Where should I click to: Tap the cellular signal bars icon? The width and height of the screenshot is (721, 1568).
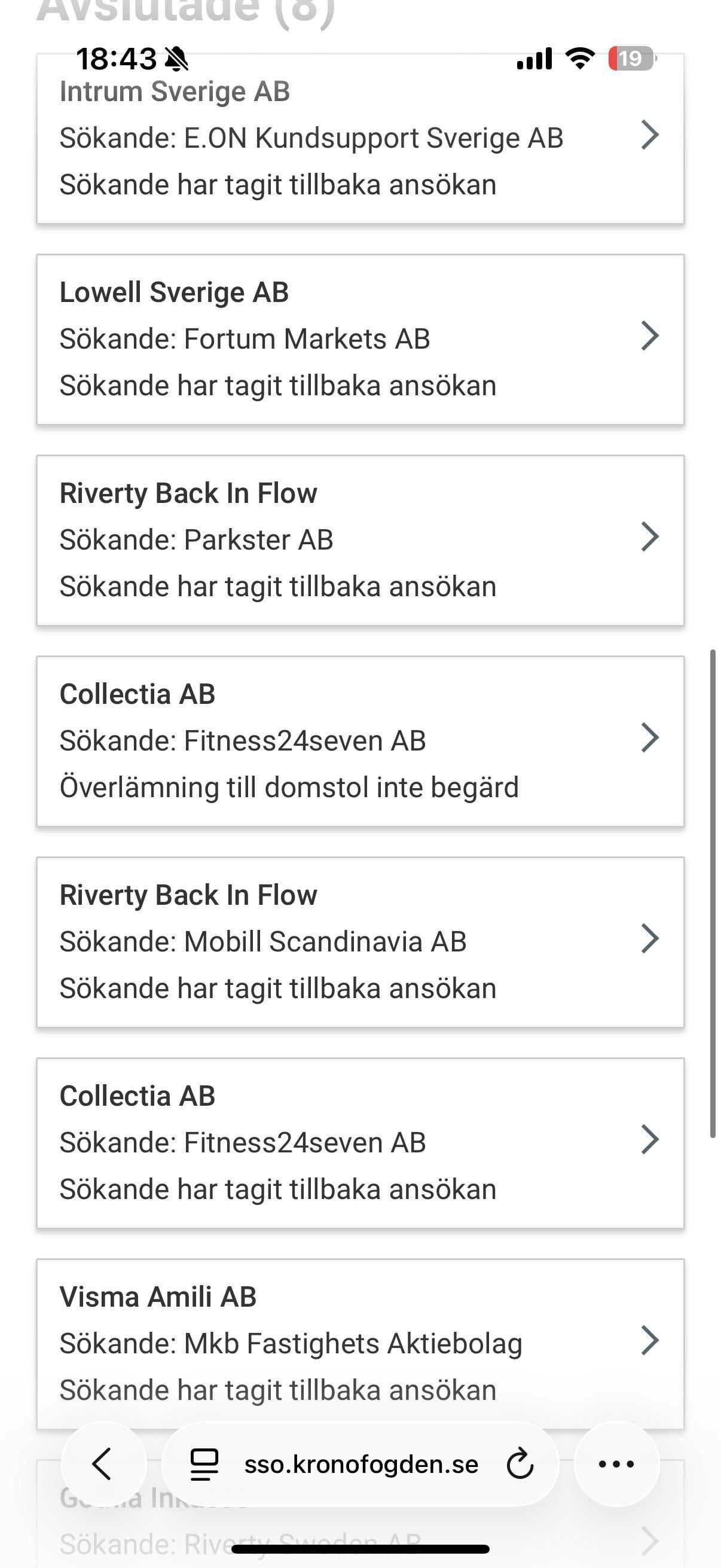[534, 59]
